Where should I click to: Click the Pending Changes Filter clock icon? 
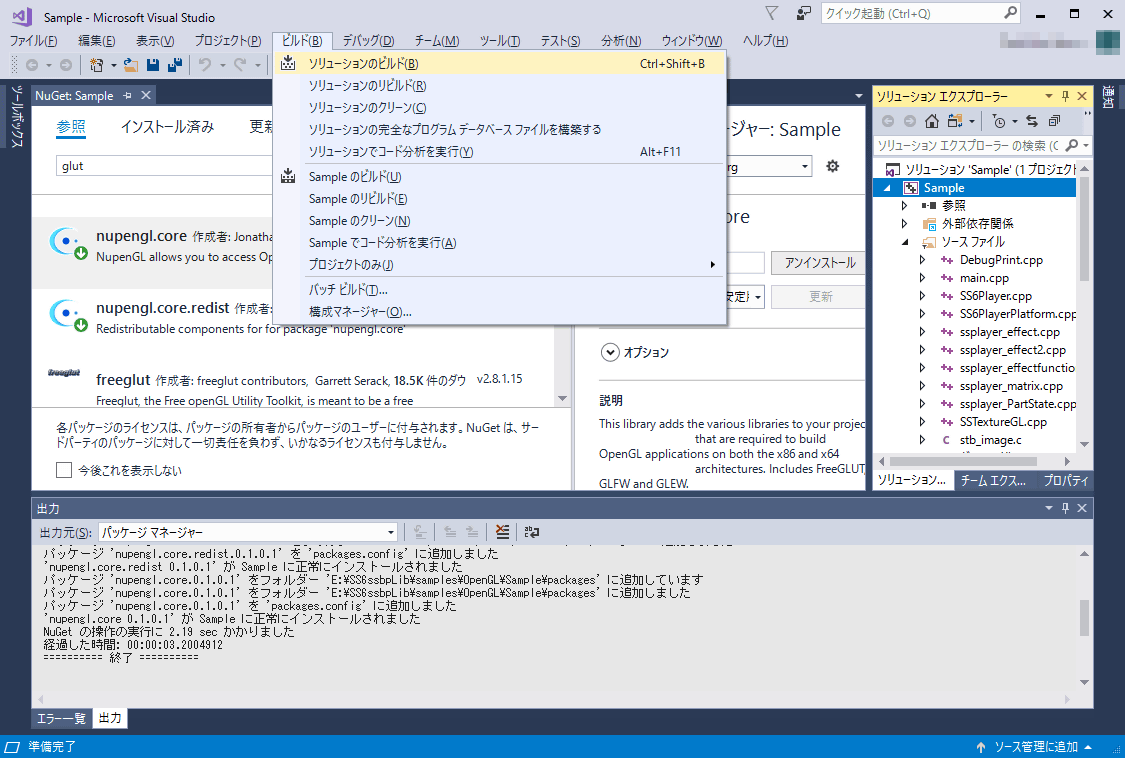click(x=999, y=121)
